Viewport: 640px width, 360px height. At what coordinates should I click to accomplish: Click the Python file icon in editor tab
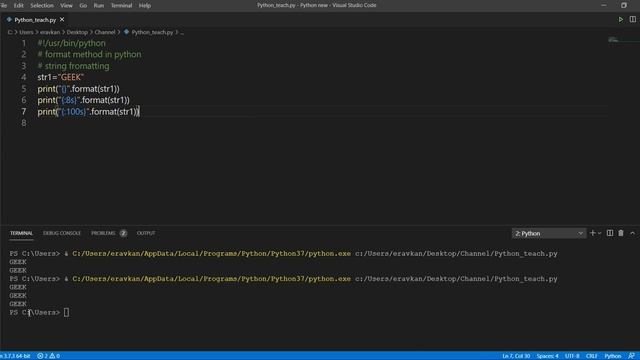9,20
